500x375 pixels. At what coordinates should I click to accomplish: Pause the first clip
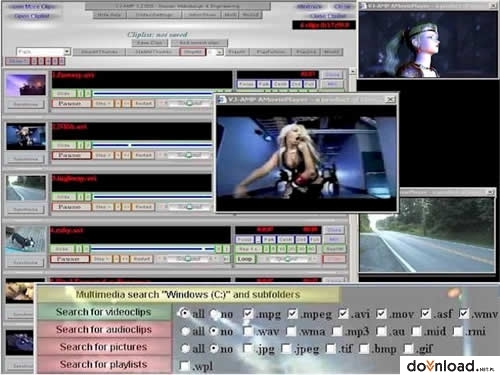pyautogui.click(x=71, y=103)
